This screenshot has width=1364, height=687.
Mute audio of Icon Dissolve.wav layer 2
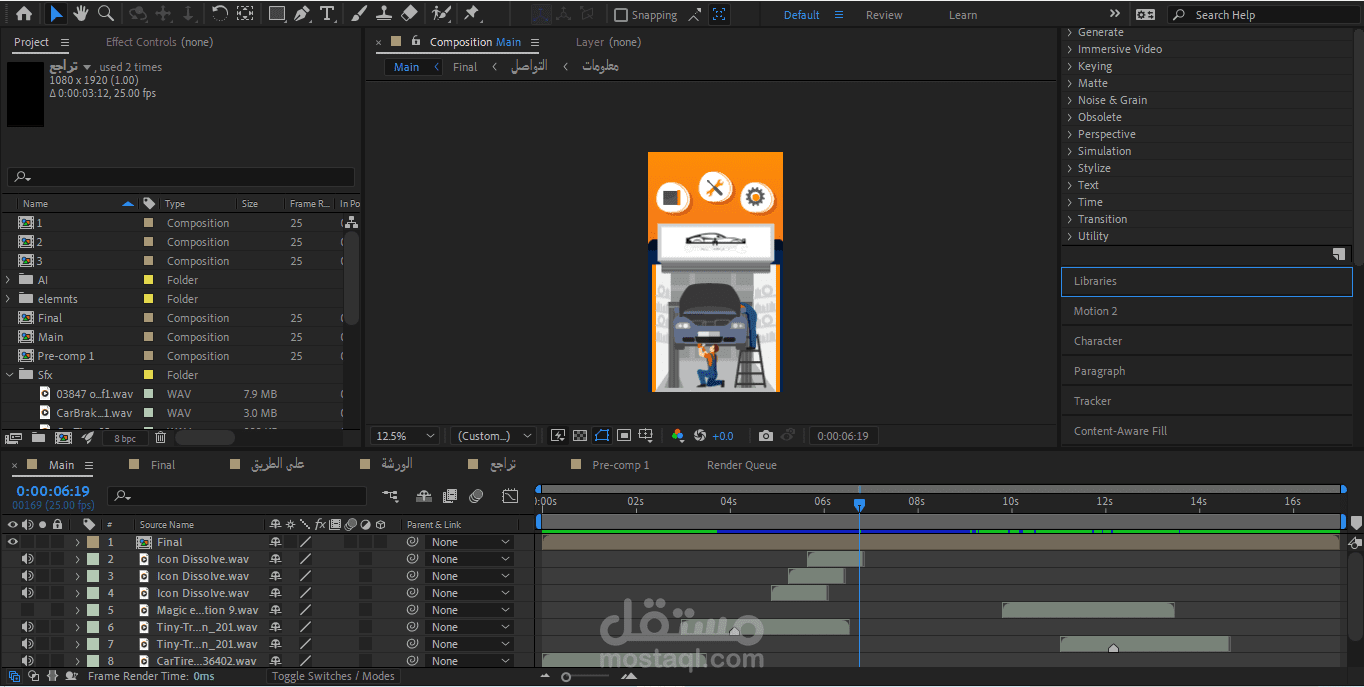click(x=28, y=559)
